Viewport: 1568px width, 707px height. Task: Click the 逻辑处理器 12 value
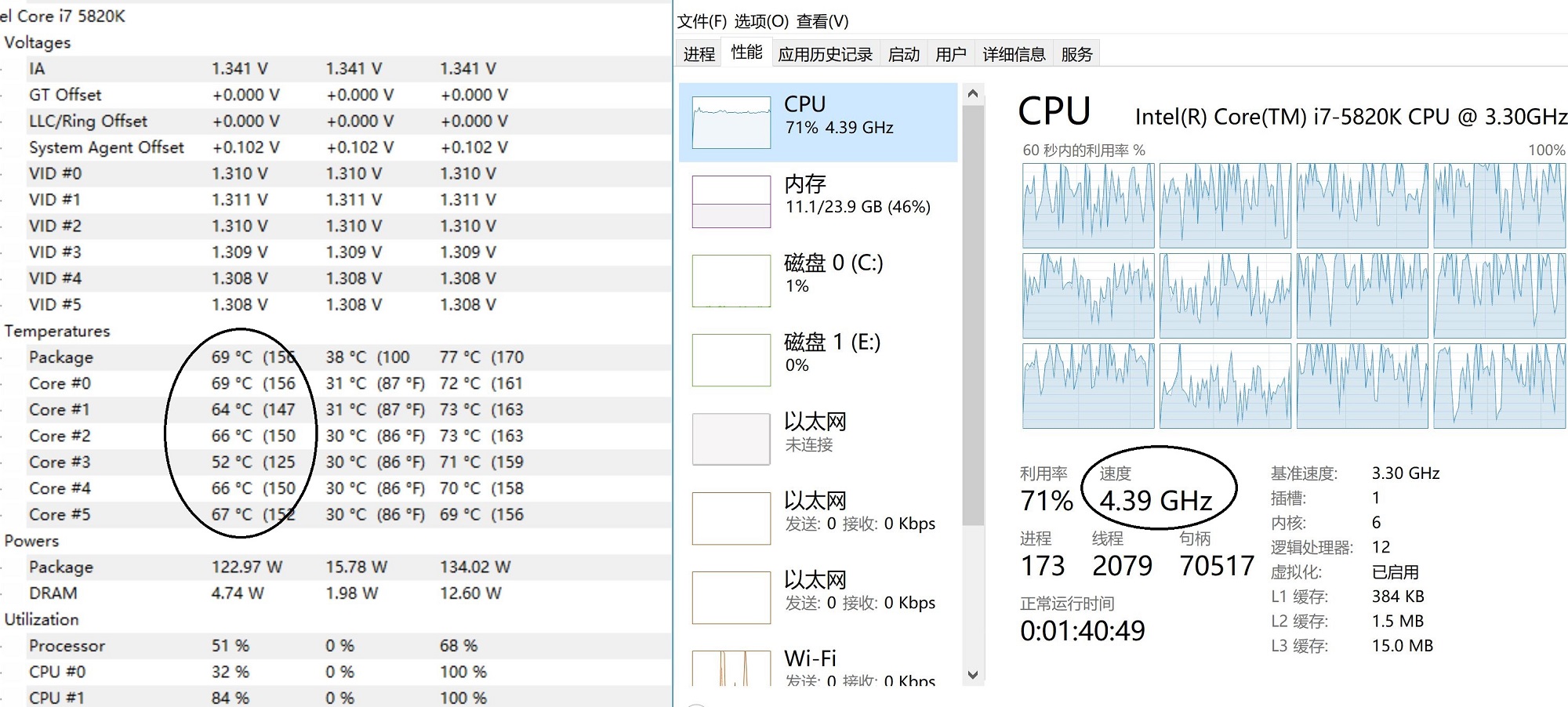(1381, 547)
